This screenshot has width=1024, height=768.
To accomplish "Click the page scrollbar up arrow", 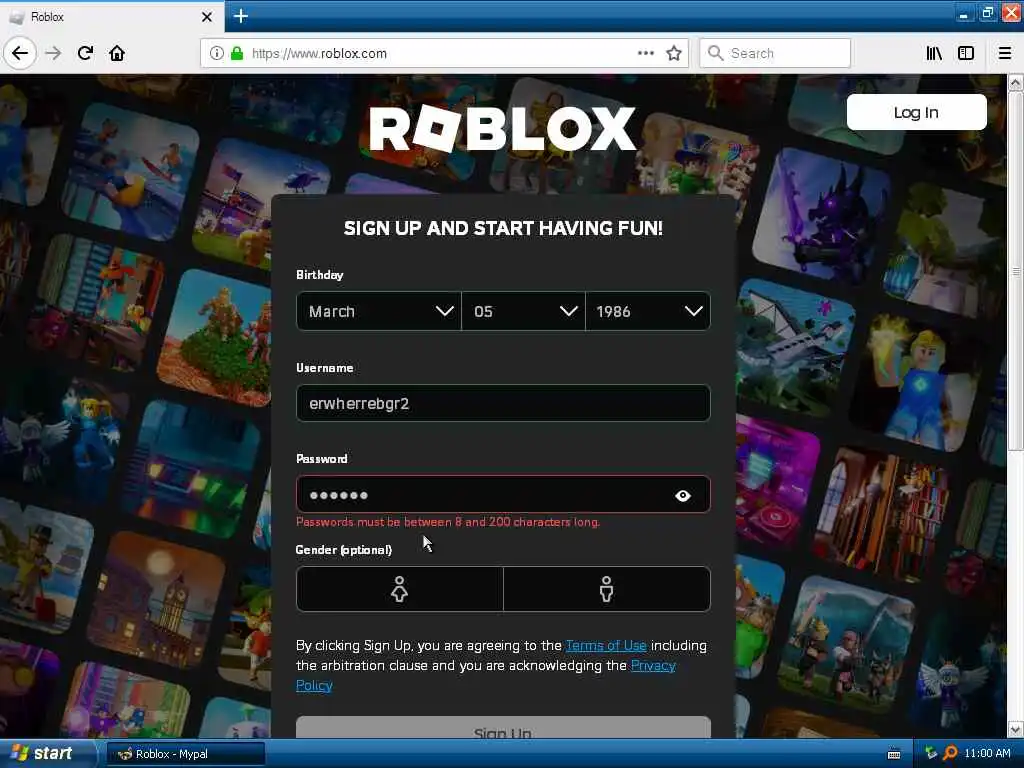I will click(1015, 82).
